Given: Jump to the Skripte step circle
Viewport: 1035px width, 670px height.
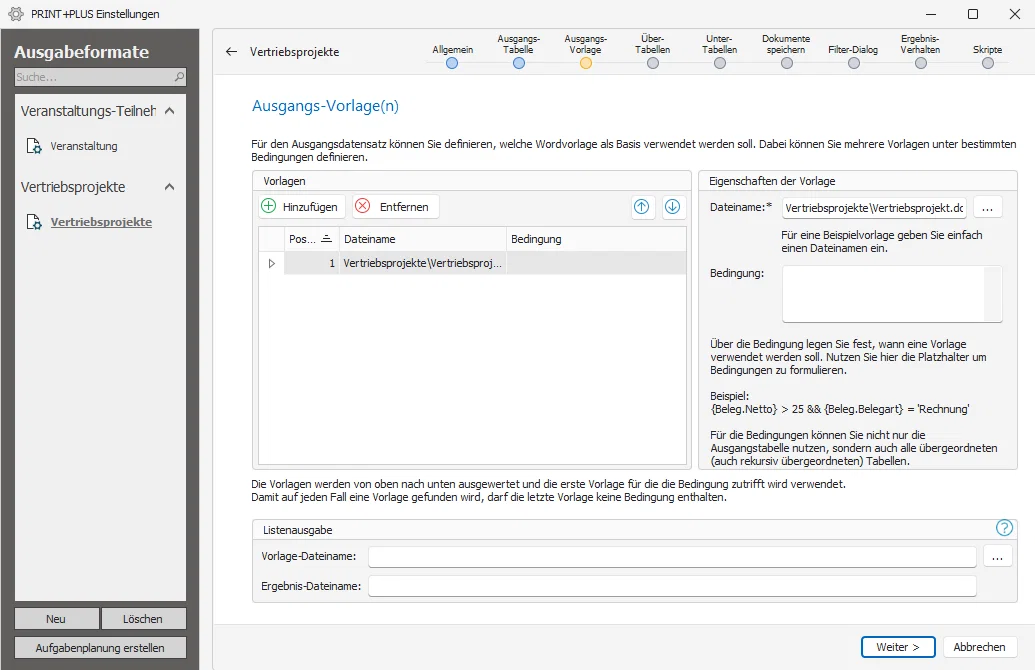Looking at the screenshot, I should [x=987, y=63].
